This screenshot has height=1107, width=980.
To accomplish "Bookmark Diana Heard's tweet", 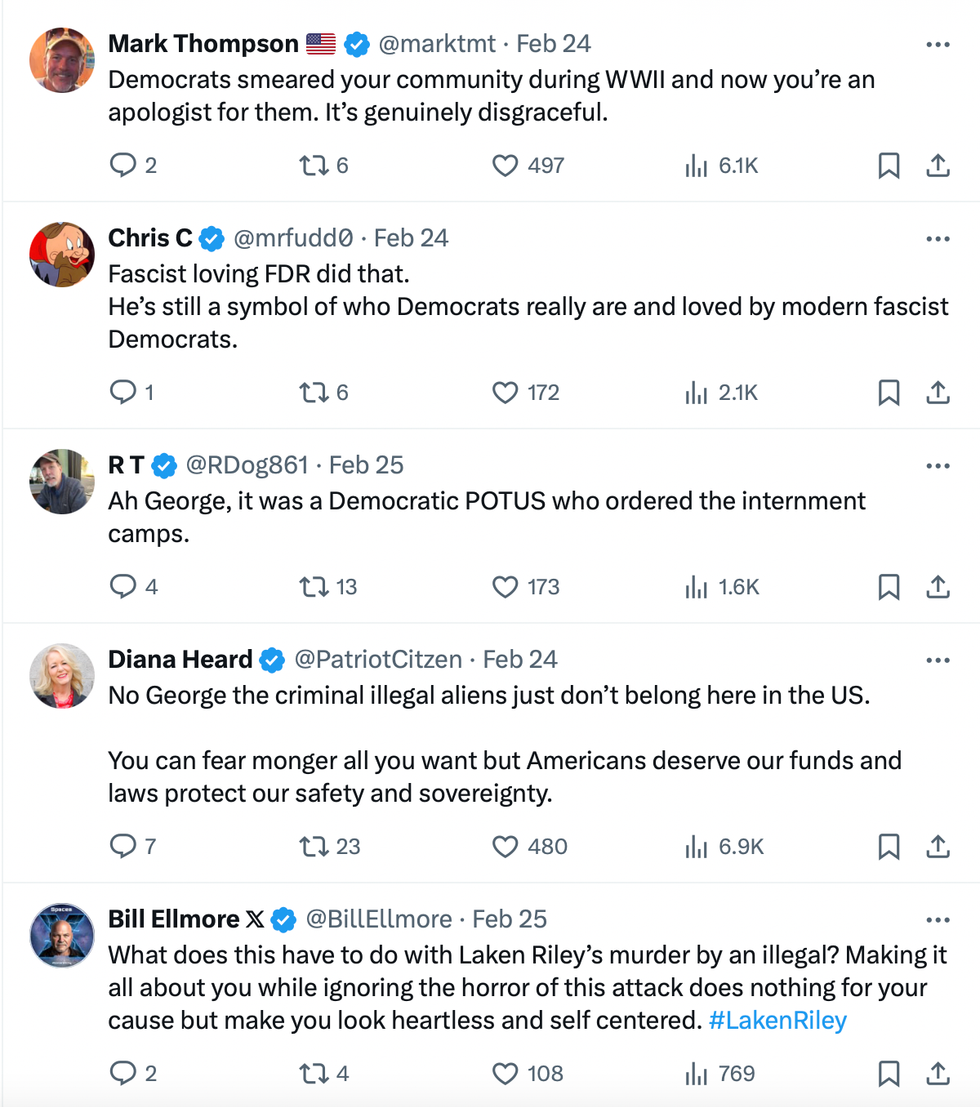I will pyautogui.click(x=888, y=846).
